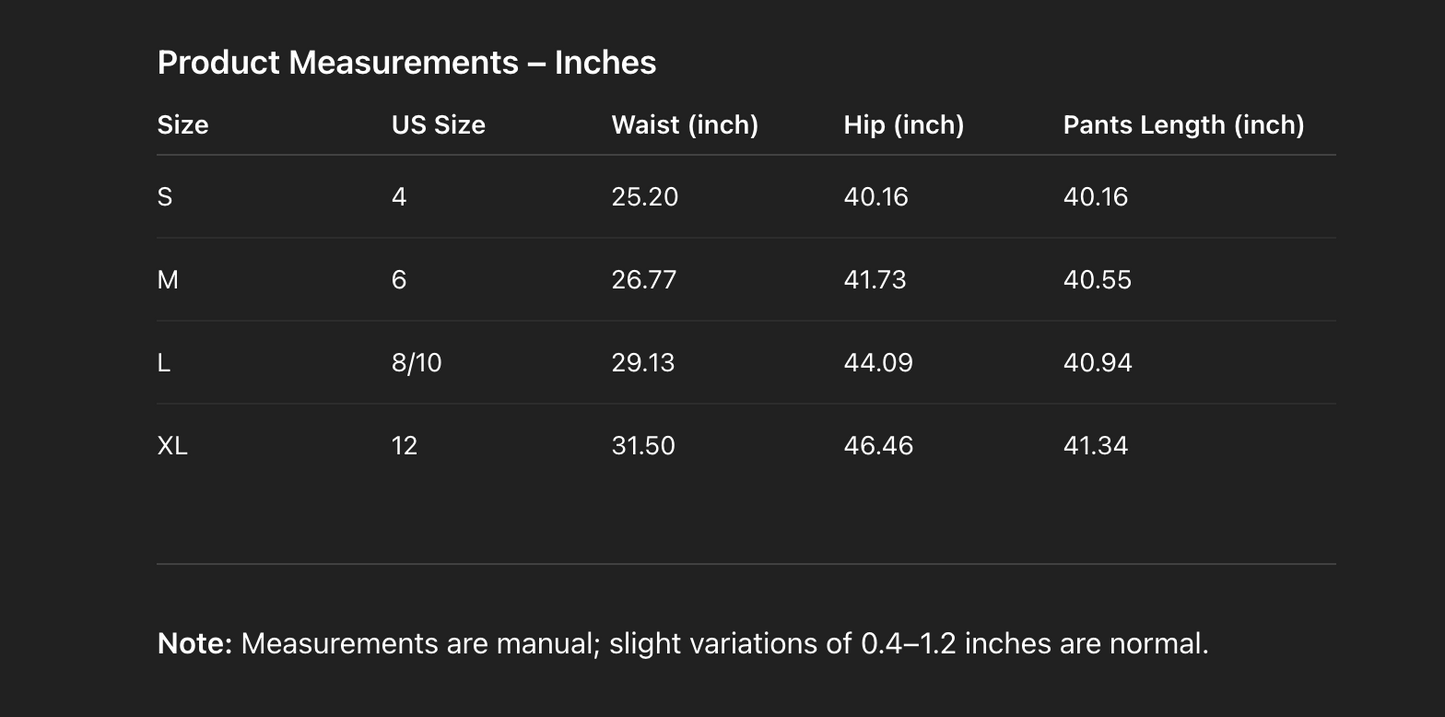Select the S size row label
The image size is (1445, 717).
click(165, 197)
